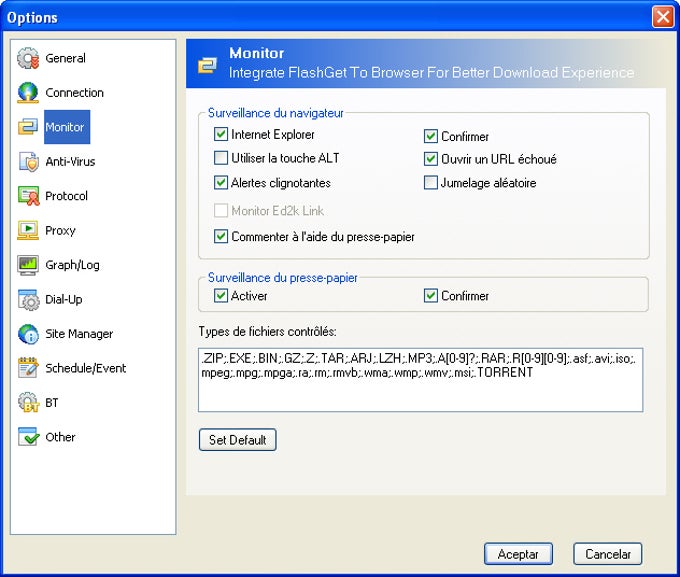Uncheck Activer clipboard monitoring
The height and width of the screenshot is (577, 680).
click(221, 295)
